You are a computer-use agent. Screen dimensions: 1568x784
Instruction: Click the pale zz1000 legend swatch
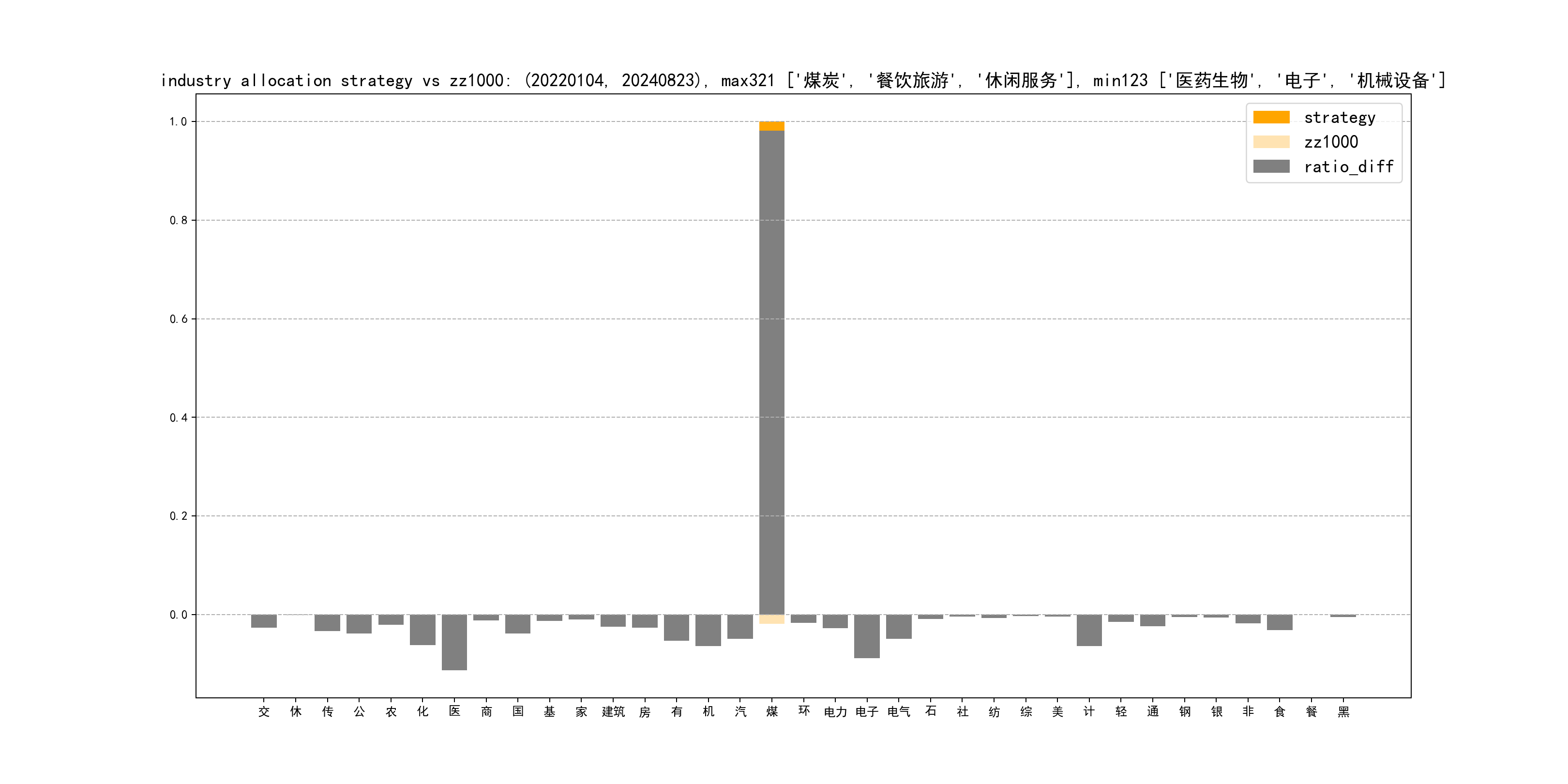1271,142
